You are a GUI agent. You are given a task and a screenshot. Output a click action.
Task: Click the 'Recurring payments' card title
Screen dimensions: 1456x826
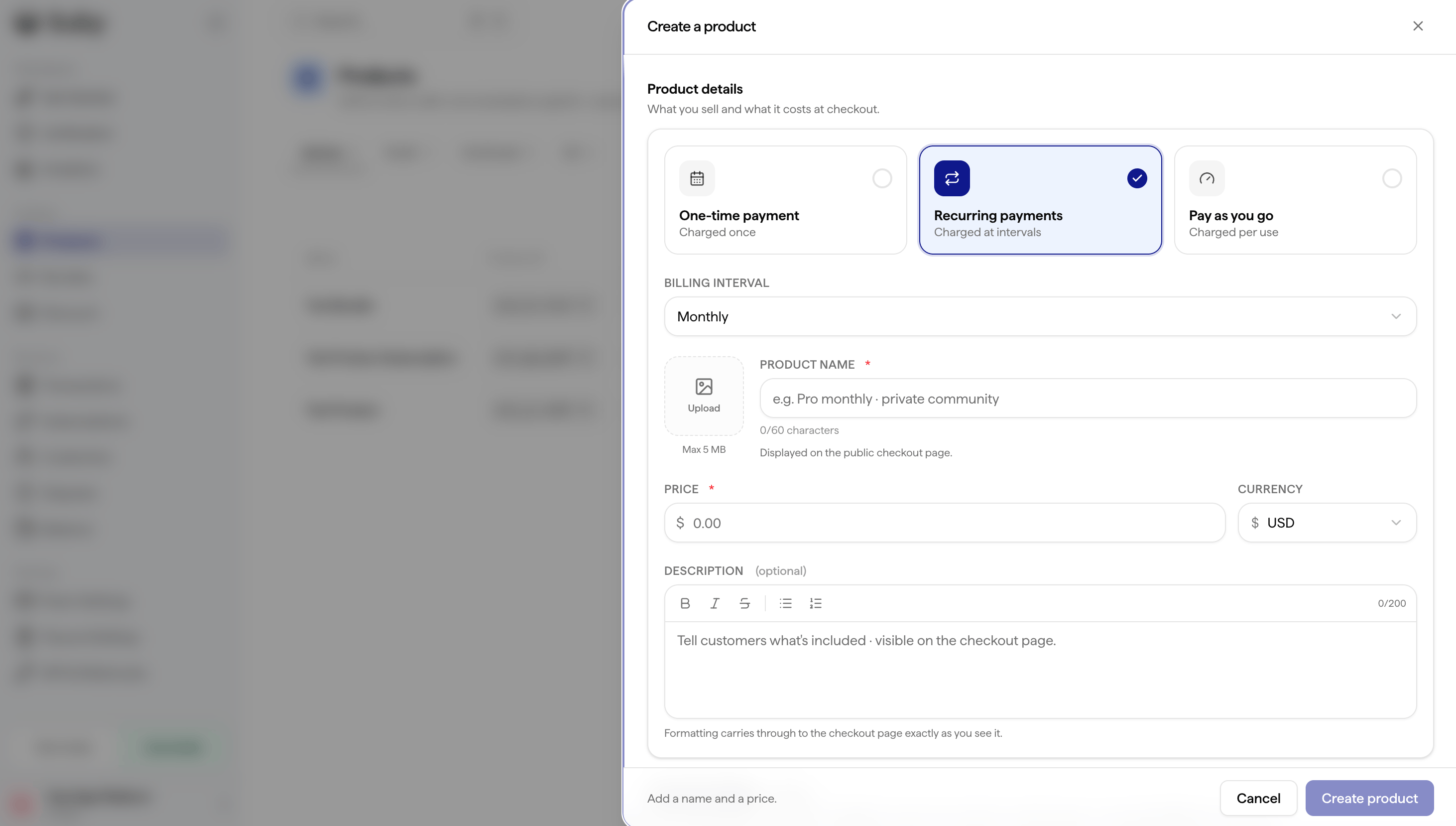coord(998,216)
